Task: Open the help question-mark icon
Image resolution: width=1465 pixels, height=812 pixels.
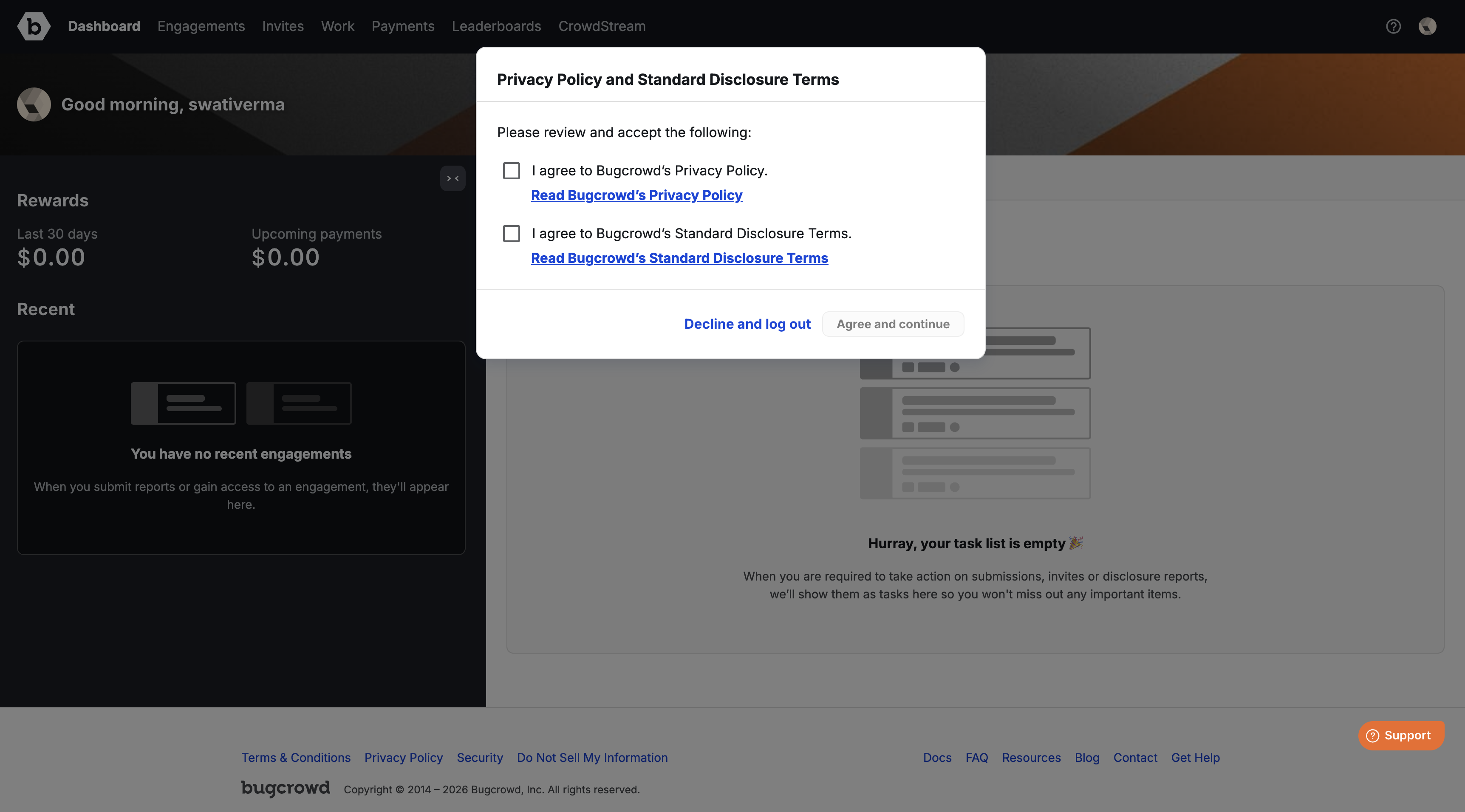Action: pos(1393,26)
